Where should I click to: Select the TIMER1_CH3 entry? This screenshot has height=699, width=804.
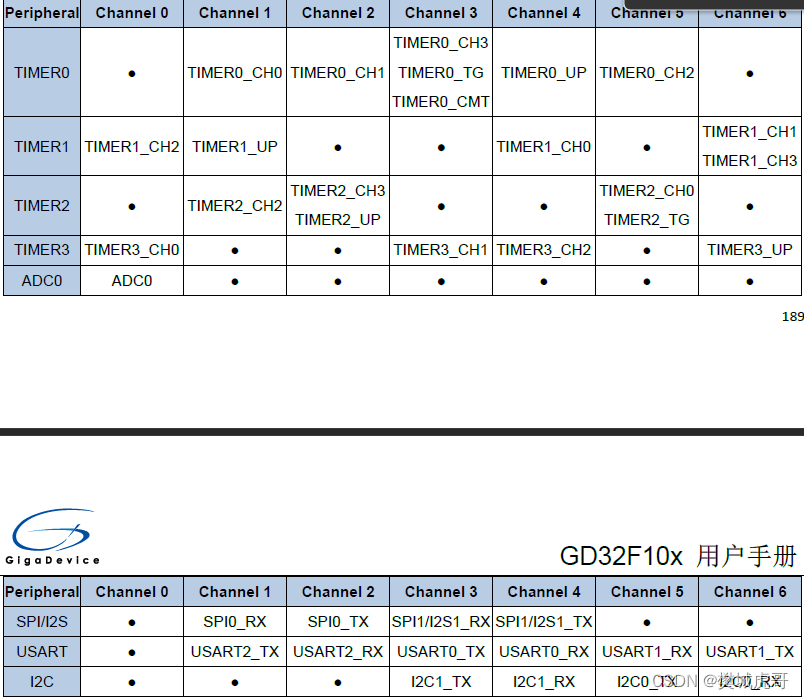[749, 160]
